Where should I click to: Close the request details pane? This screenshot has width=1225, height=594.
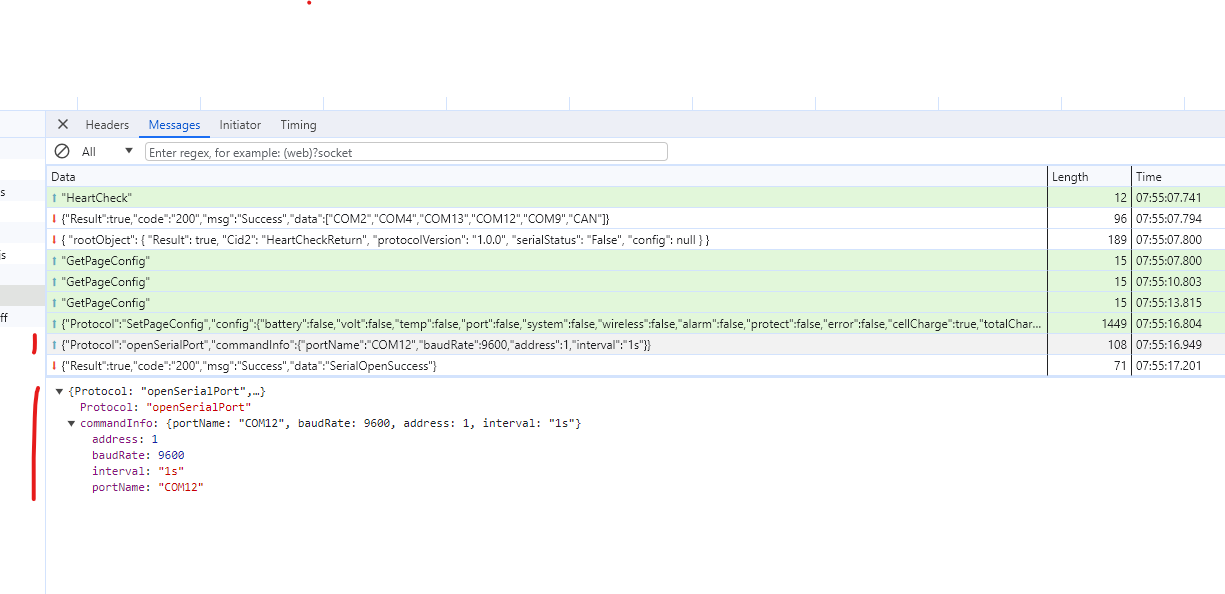[x=63, y=125]
